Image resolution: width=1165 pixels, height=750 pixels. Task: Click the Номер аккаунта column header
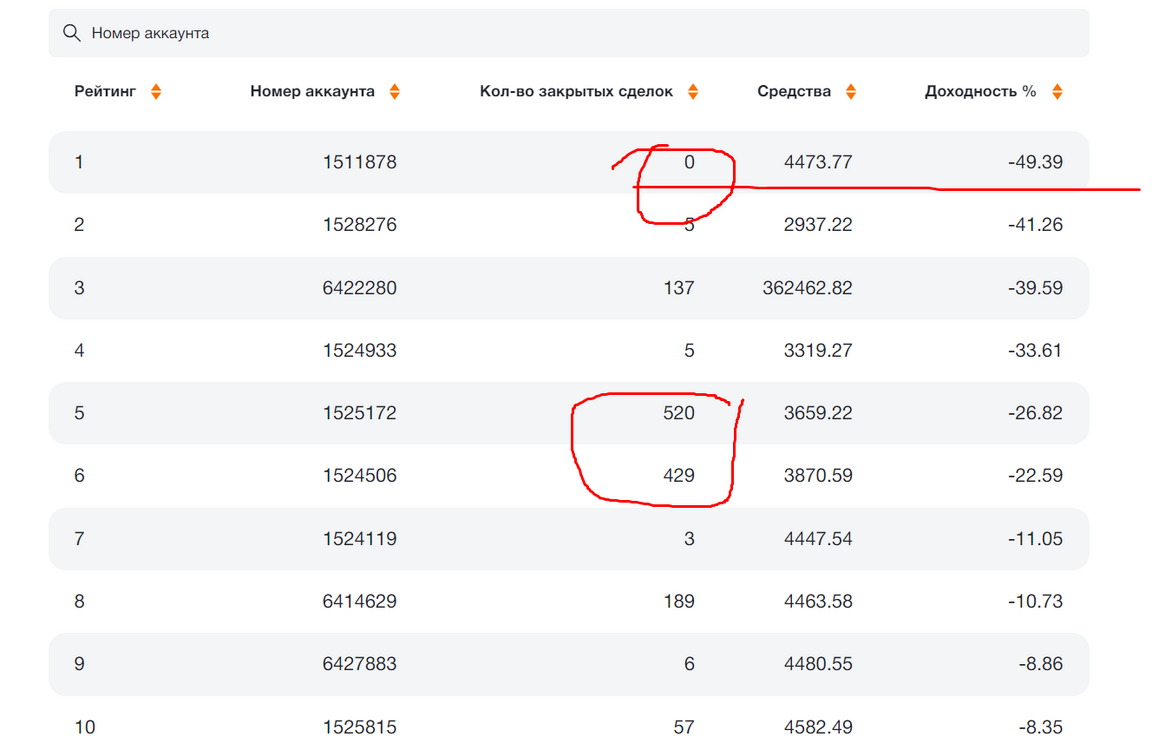point(312,91)
